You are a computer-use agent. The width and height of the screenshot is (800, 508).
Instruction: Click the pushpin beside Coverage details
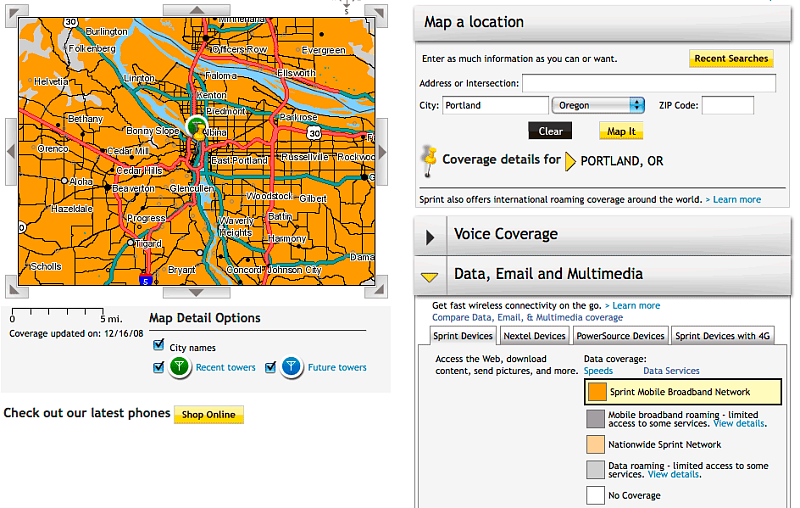430,161
